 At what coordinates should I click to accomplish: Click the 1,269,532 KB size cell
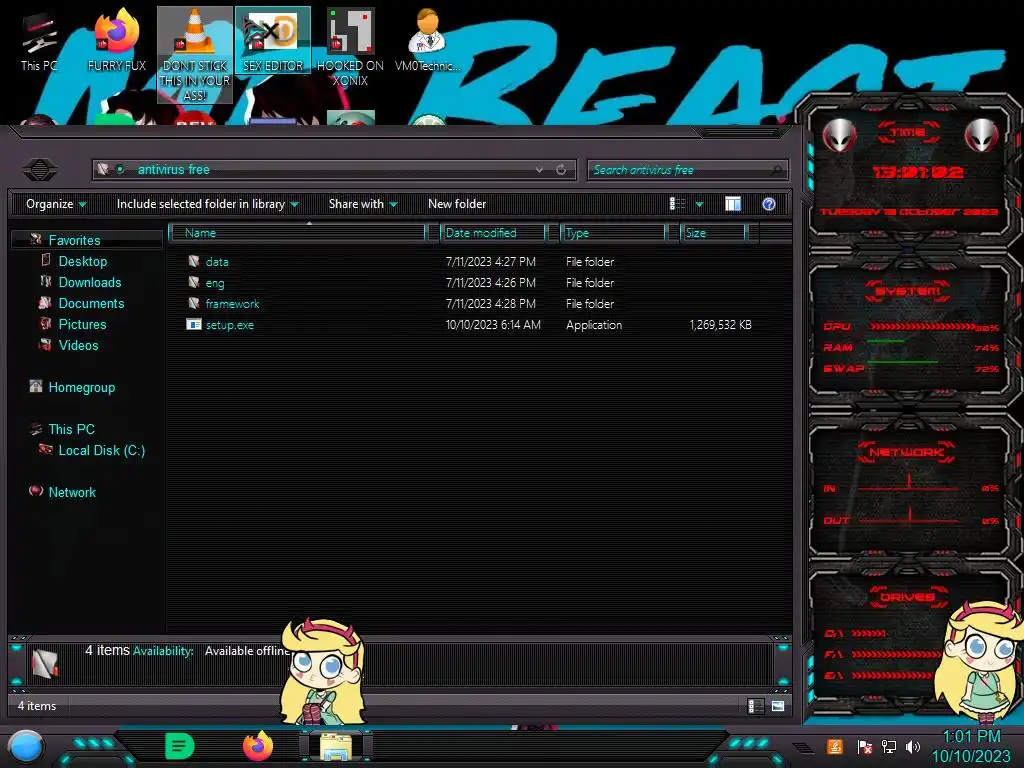(720, 325)
